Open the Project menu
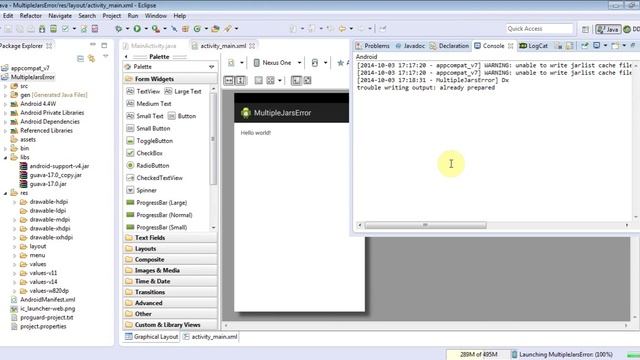Image resolution: width=640 pixels, height=360 pixels. 111,16
